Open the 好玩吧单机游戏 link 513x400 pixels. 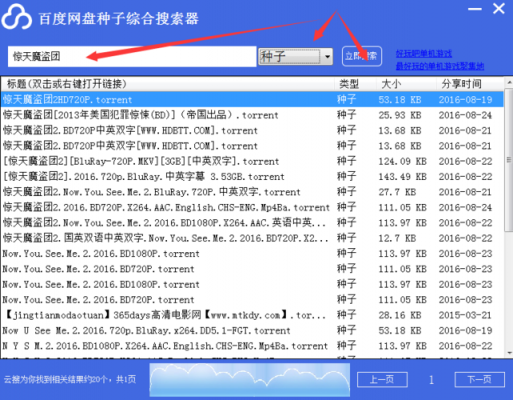pos(424,53)
